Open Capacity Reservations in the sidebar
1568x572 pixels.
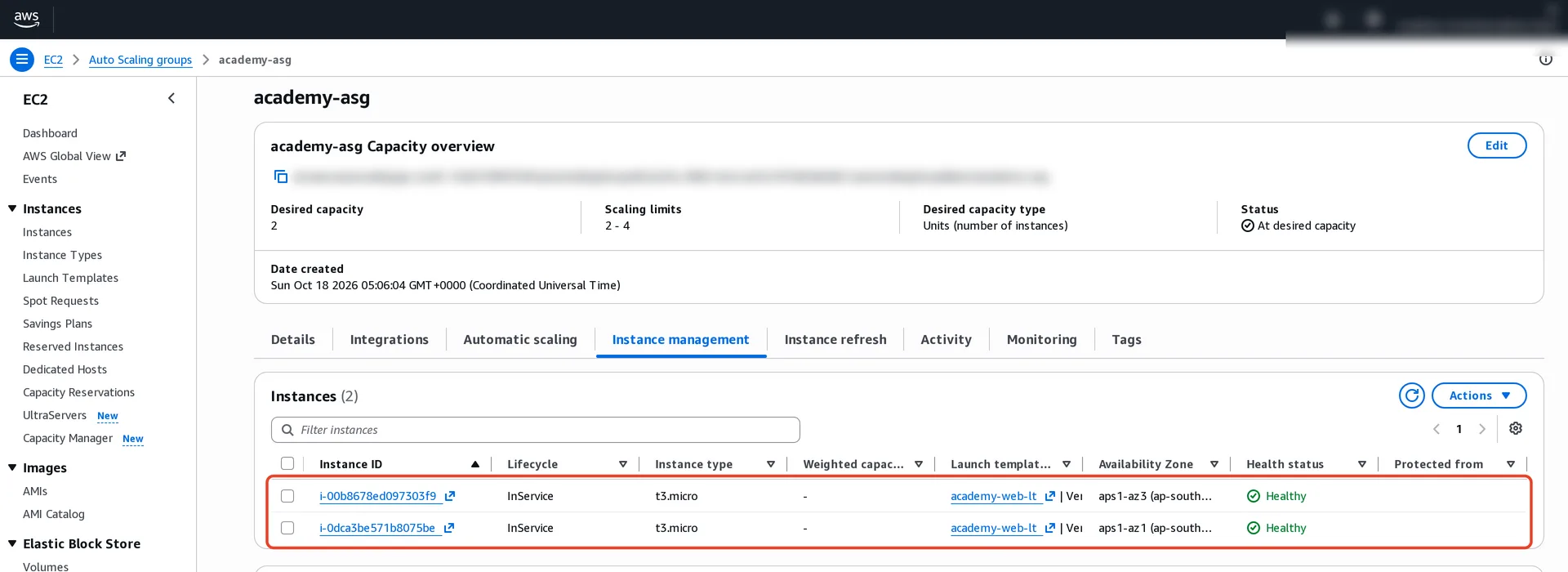pyautogui.click(x=78, y=392)
